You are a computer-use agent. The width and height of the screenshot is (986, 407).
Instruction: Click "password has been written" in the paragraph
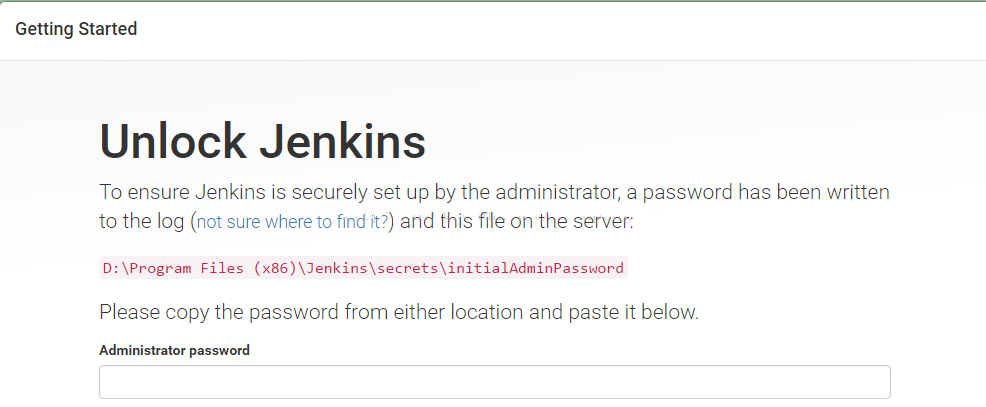(x=766, y=192)
